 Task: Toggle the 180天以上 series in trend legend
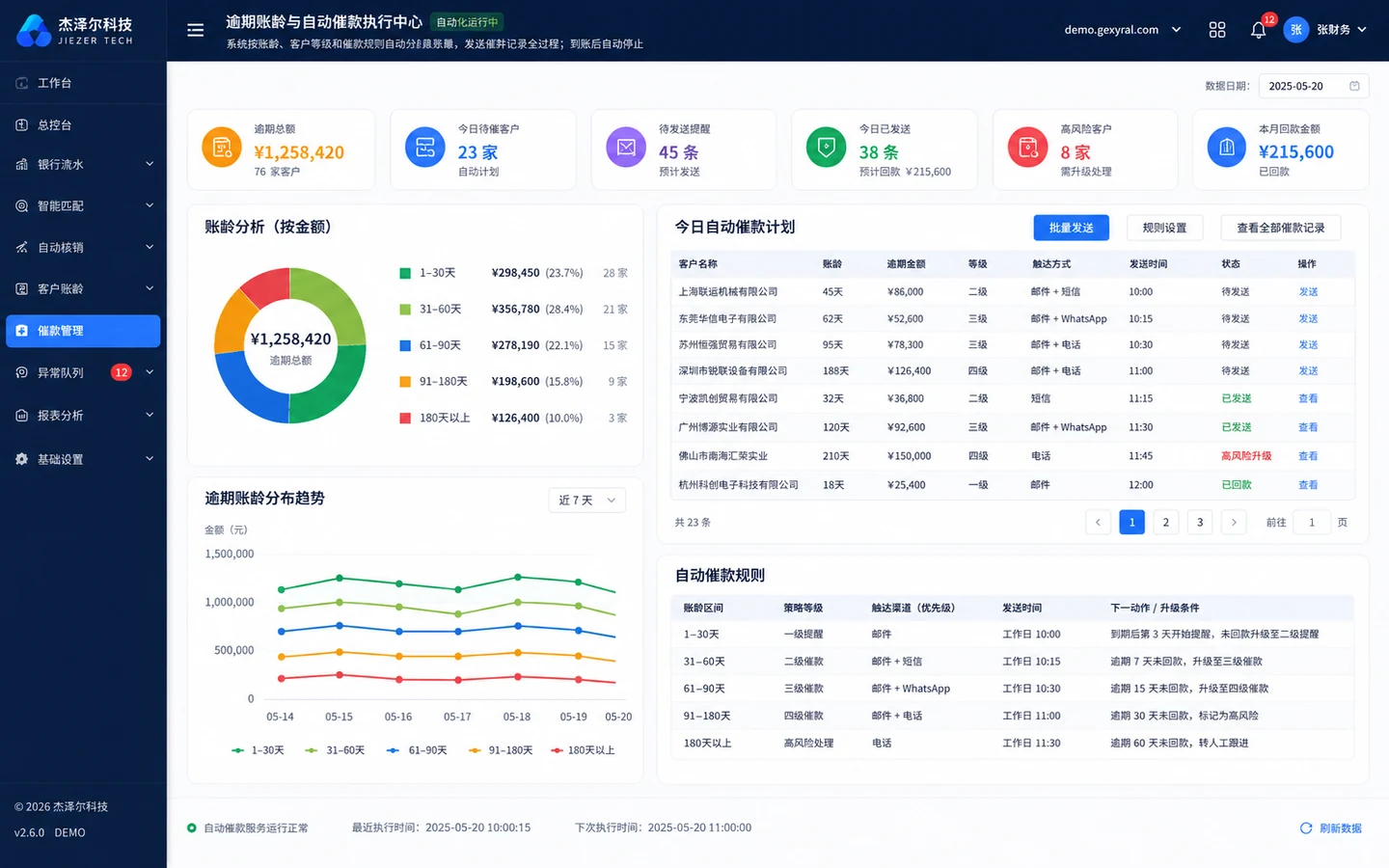(583, 750)
